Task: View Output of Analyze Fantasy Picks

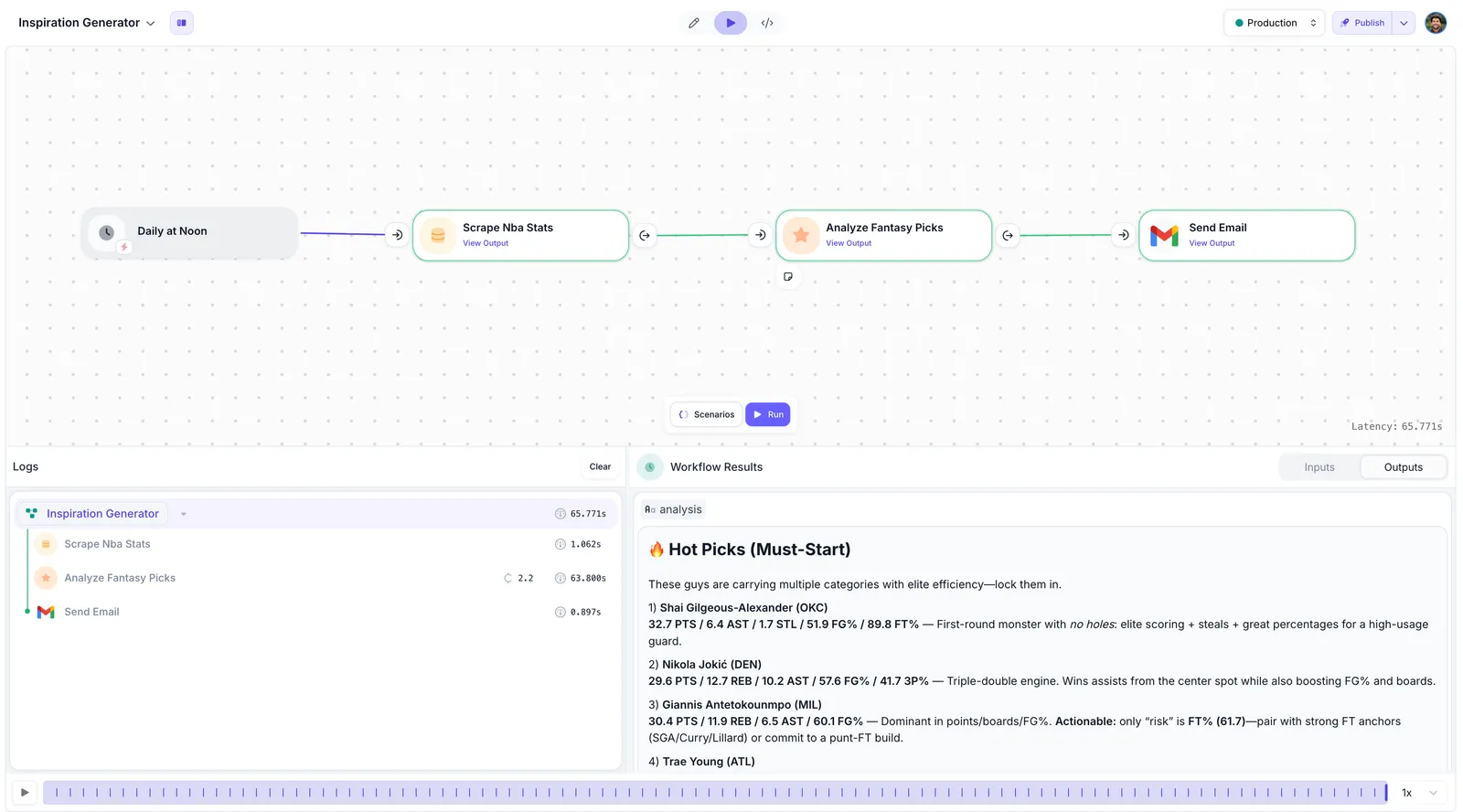Action: point(849,243)
